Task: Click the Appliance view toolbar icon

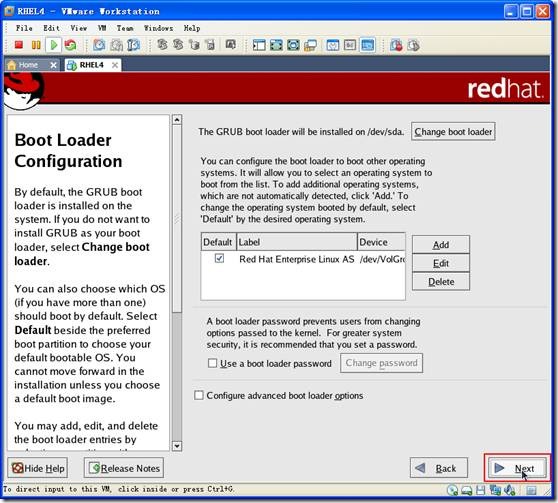Action: coord(350,45)
